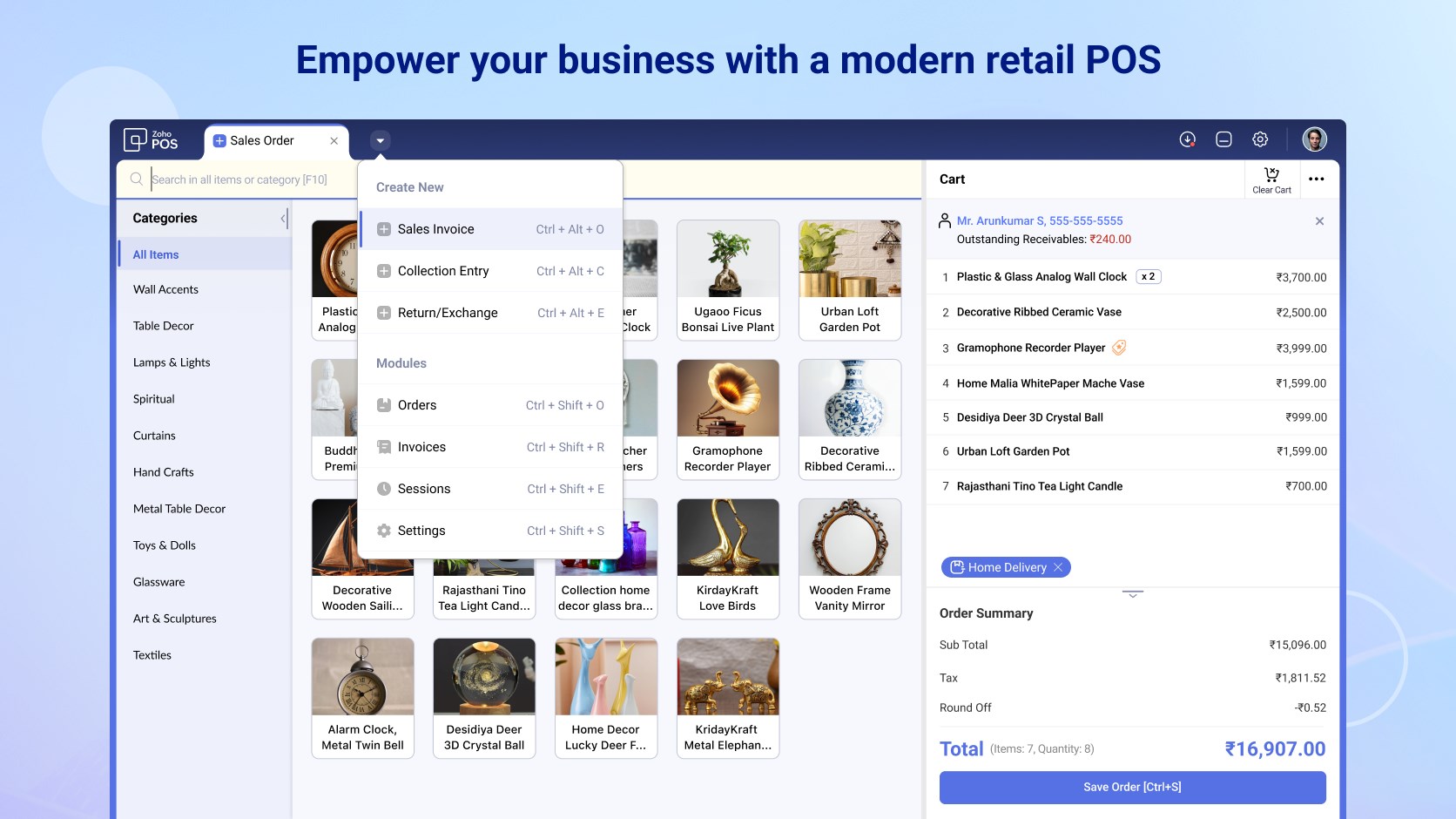
Task: Click the offer tag icon beside Gramophone Recorder Player
Action: point(1119,348)
